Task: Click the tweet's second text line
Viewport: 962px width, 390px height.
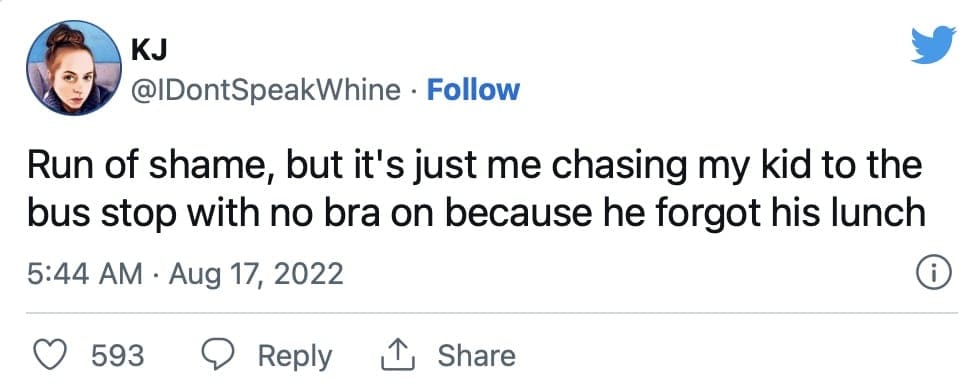Action: click(x=476, y=214)
